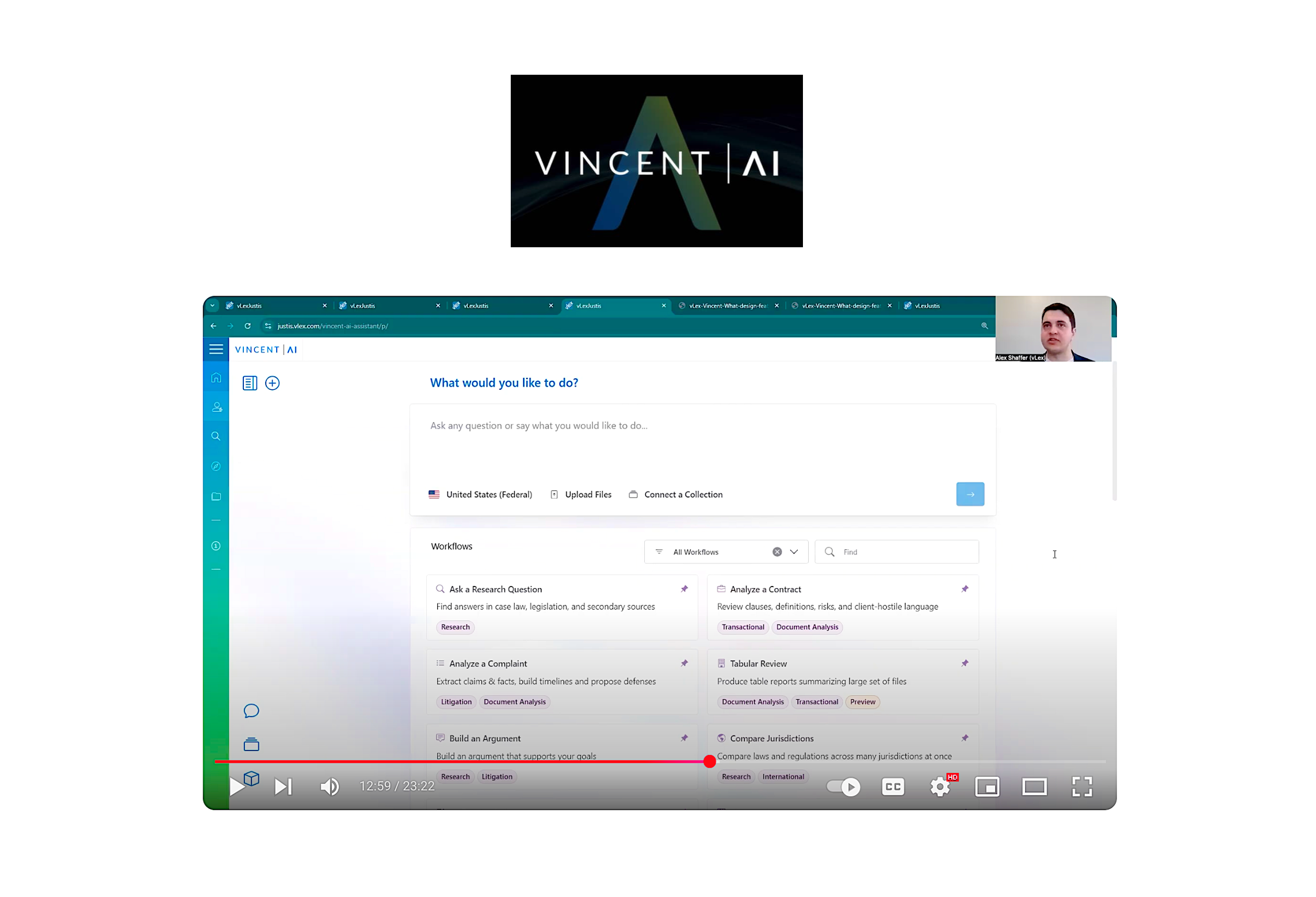
Task: Click the zoom magnifier in address bar
Action: (x=985, y=327)
